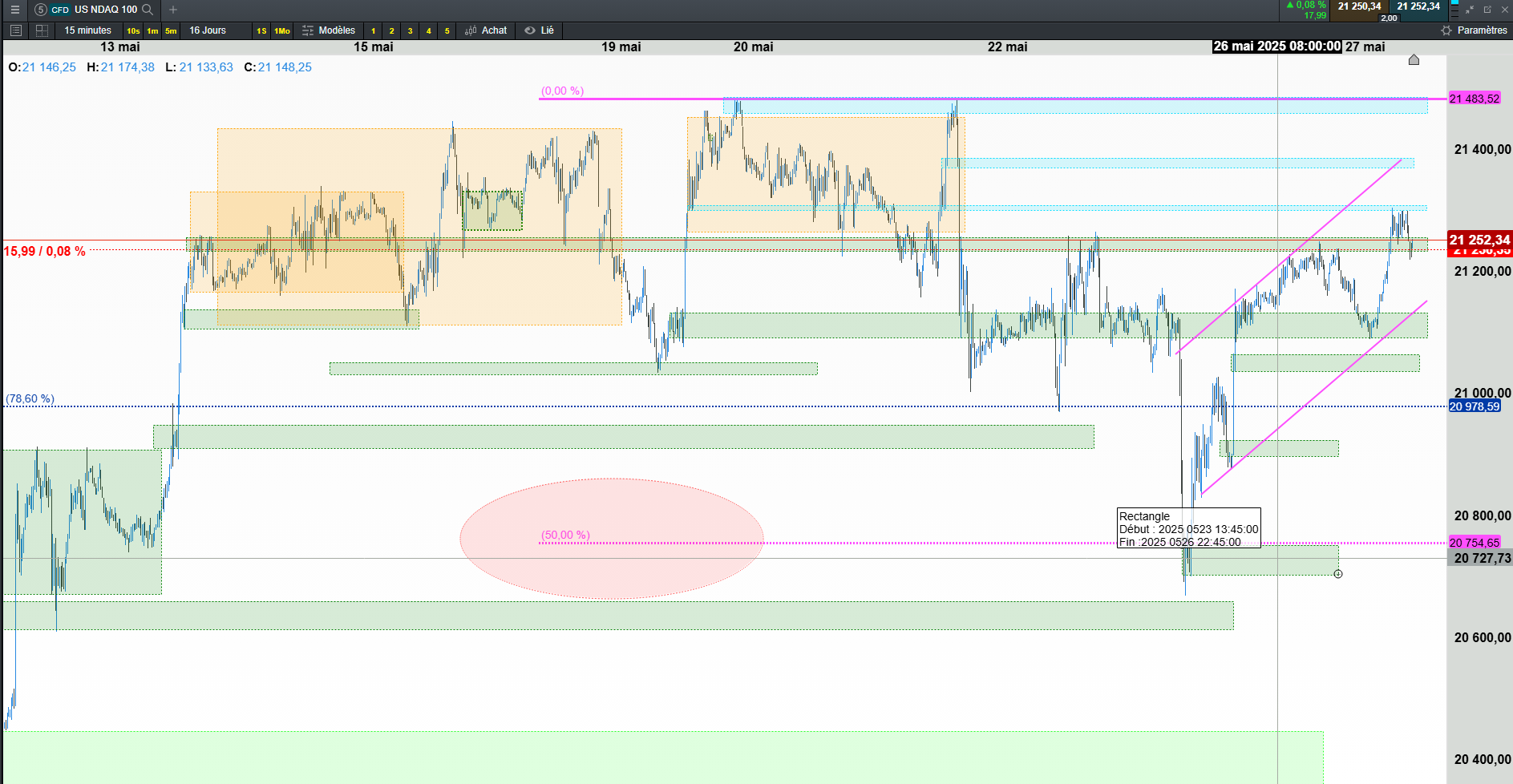Screen dimensions: 1513x784
Task: Click the shrink window arrows icon
Action: pyautogui.click(x=1470, y=10)
